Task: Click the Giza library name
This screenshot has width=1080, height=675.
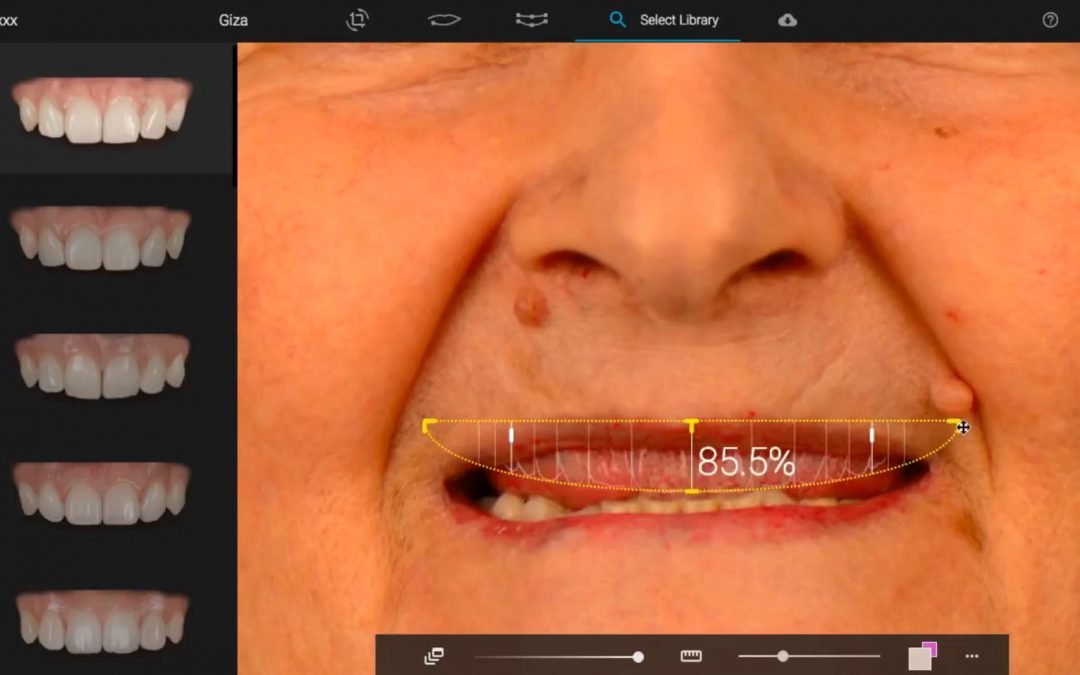Action: [233, 20]
